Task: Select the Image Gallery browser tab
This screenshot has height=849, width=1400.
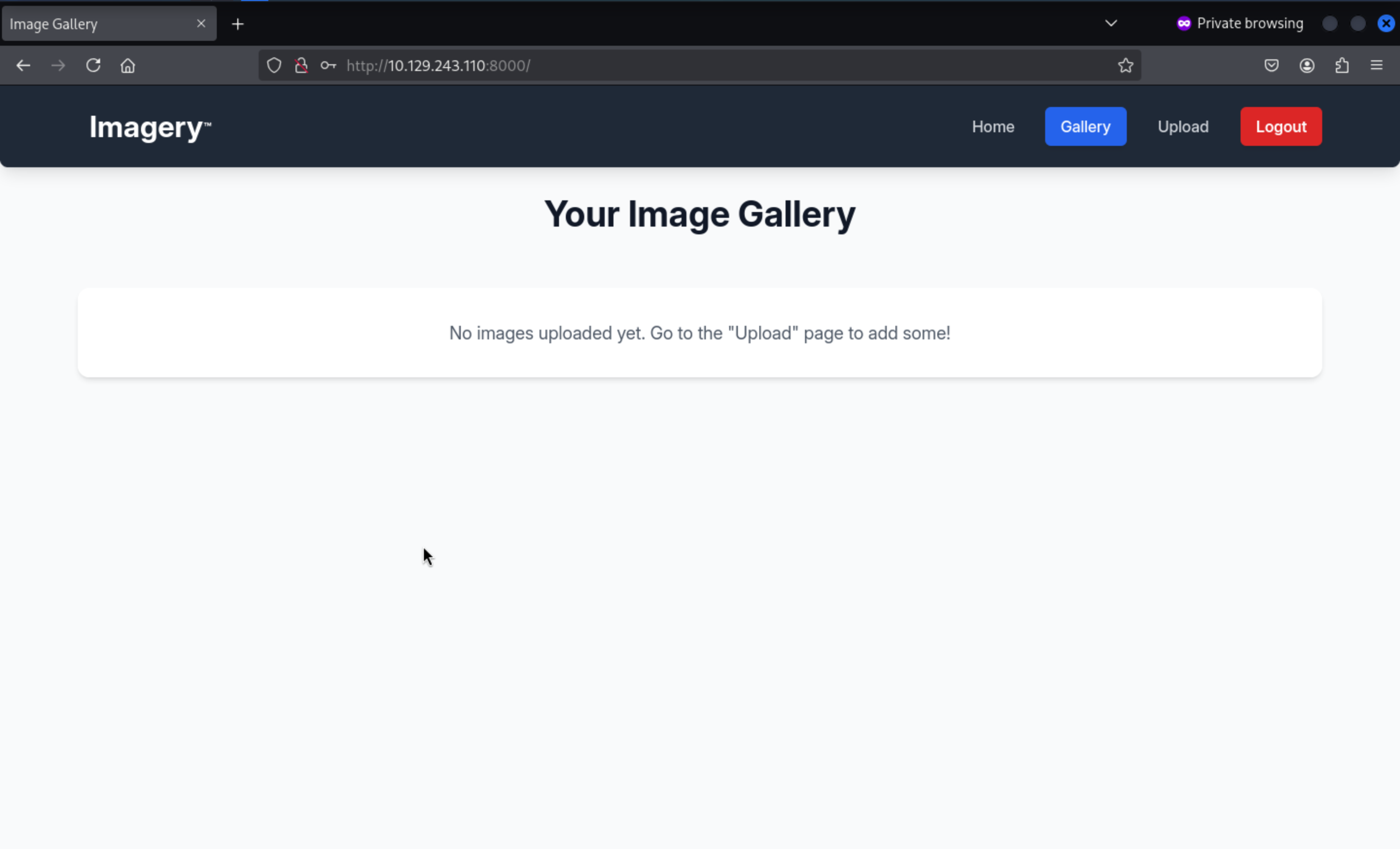Action: pos(97,24)
